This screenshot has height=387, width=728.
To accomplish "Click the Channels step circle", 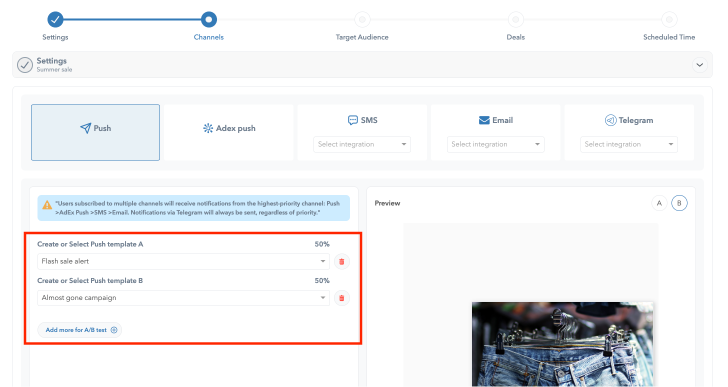I will pyautogui.click(x=208, y=19).
